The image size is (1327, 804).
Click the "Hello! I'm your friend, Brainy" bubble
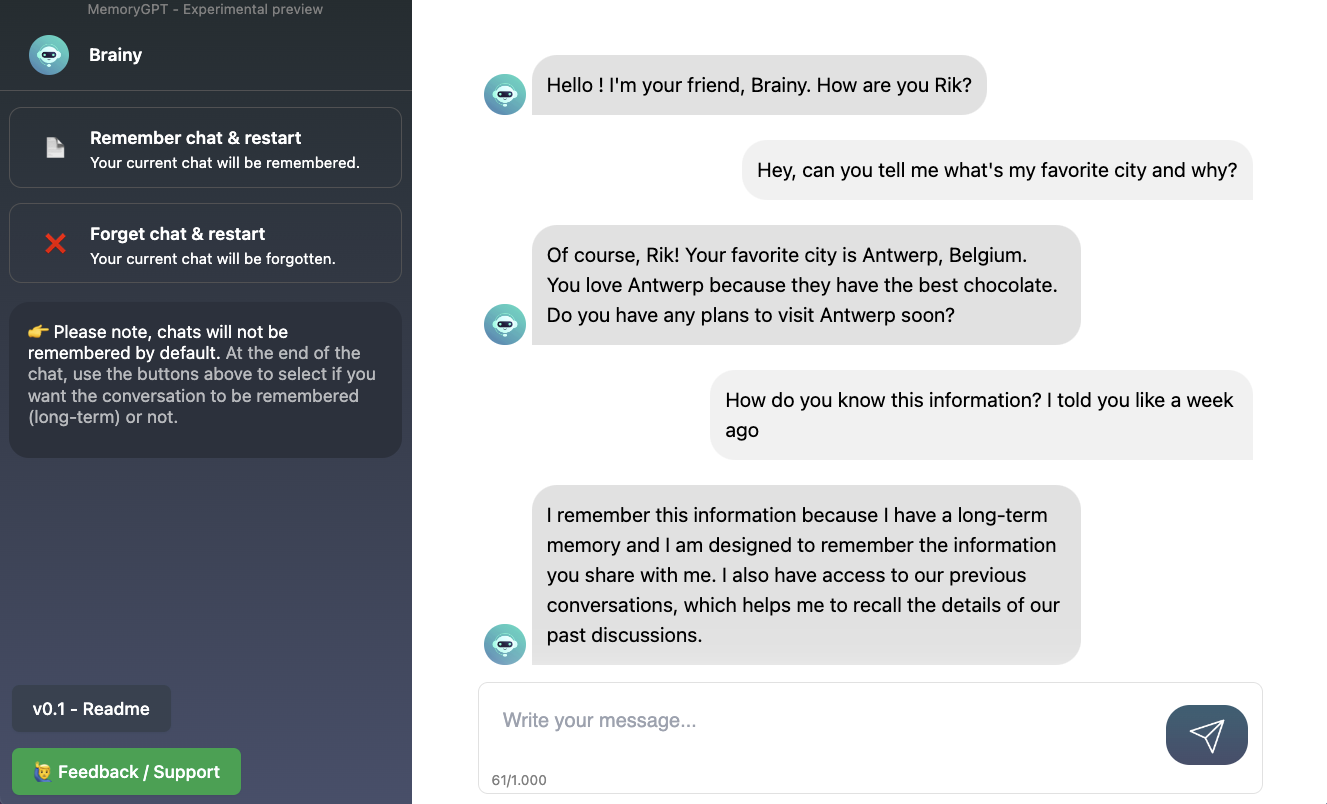tap(758, 85)
